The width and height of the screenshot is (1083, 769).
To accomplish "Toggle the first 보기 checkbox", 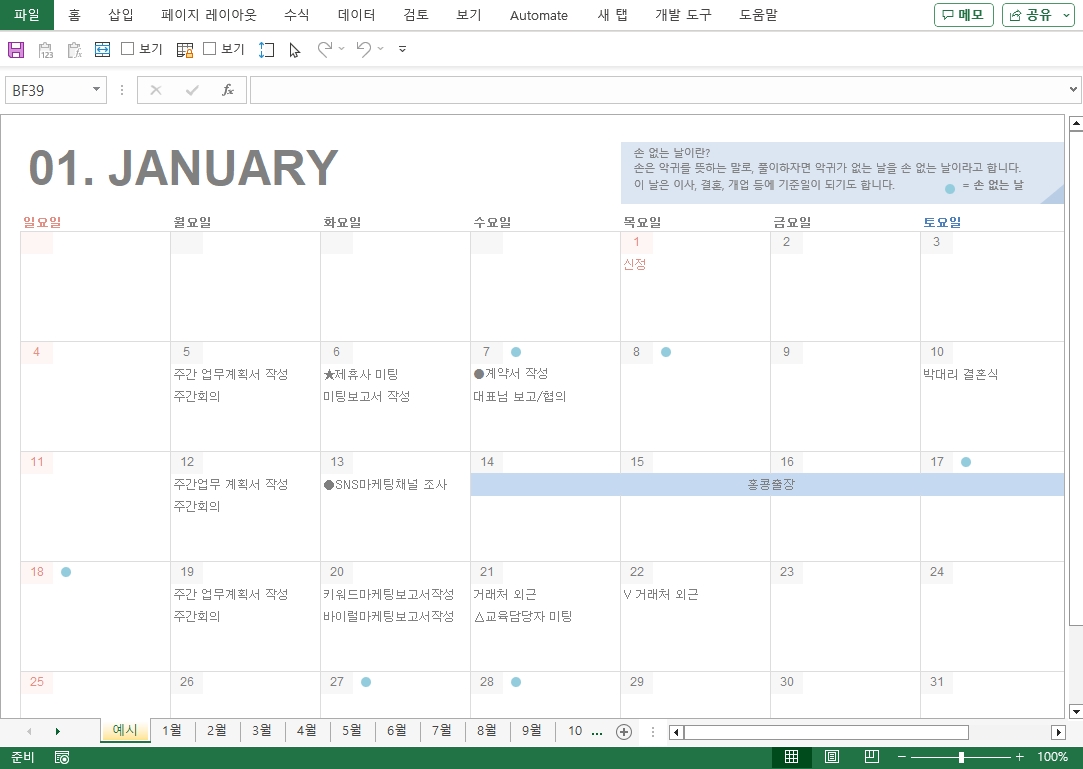I will click(128, 49).
